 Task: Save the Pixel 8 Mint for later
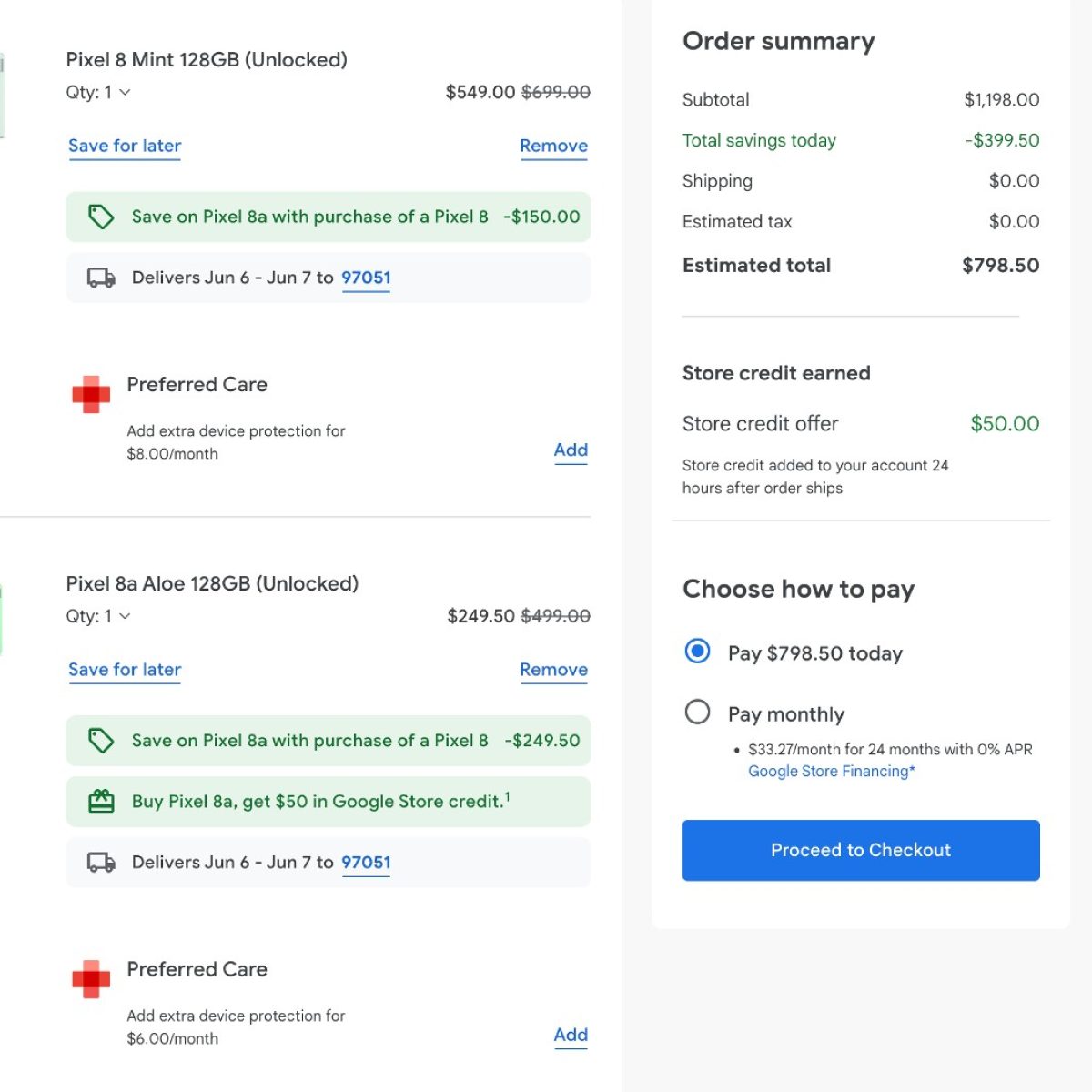point(125,146)
